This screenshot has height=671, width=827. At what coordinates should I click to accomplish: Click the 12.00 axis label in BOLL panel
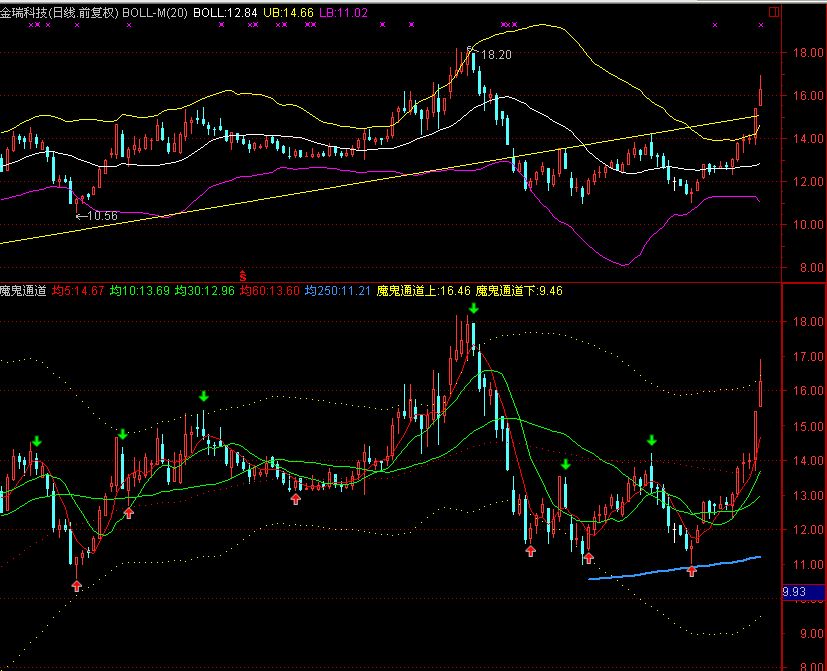809,181
